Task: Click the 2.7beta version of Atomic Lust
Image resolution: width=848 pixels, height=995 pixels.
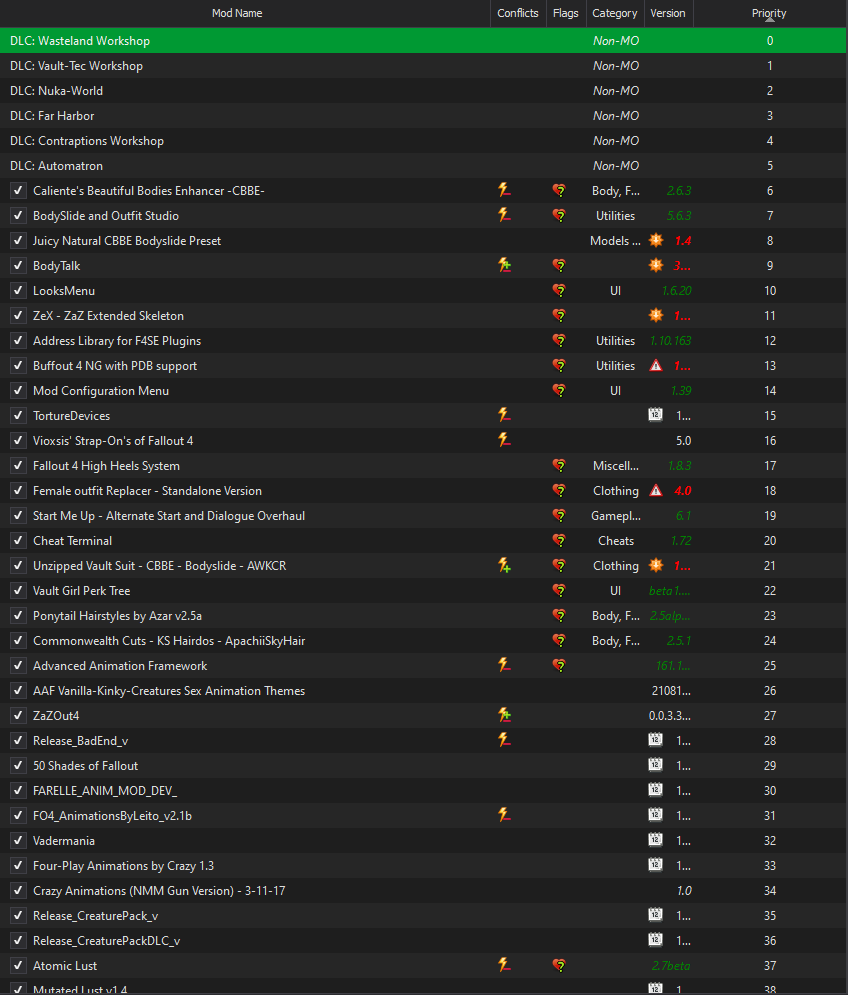Action: click(x=671, y=965)
